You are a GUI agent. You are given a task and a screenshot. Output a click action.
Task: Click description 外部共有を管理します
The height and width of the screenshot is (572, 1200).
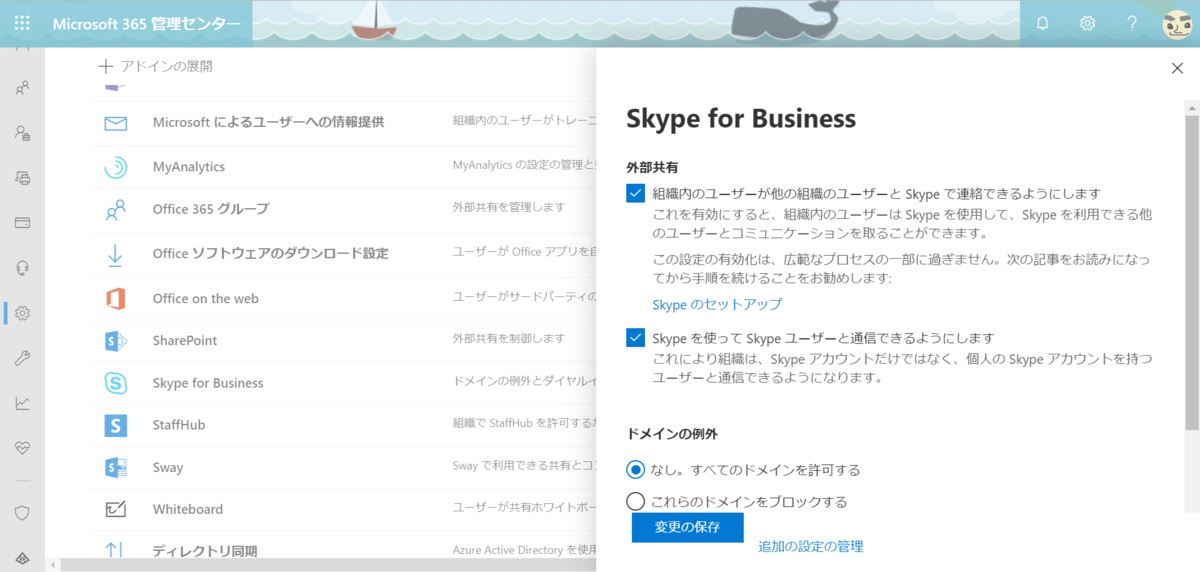508,207
